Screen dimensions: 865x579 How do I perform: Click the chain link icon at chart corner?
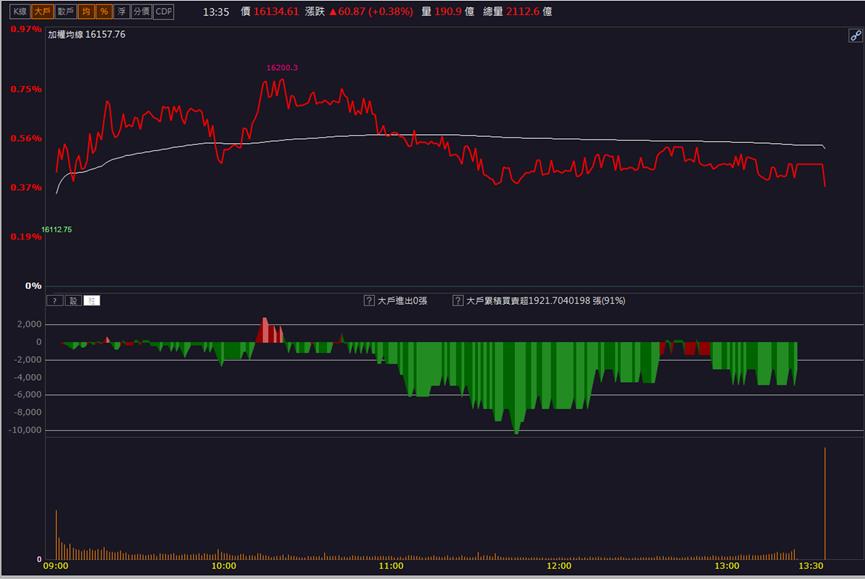855,36
